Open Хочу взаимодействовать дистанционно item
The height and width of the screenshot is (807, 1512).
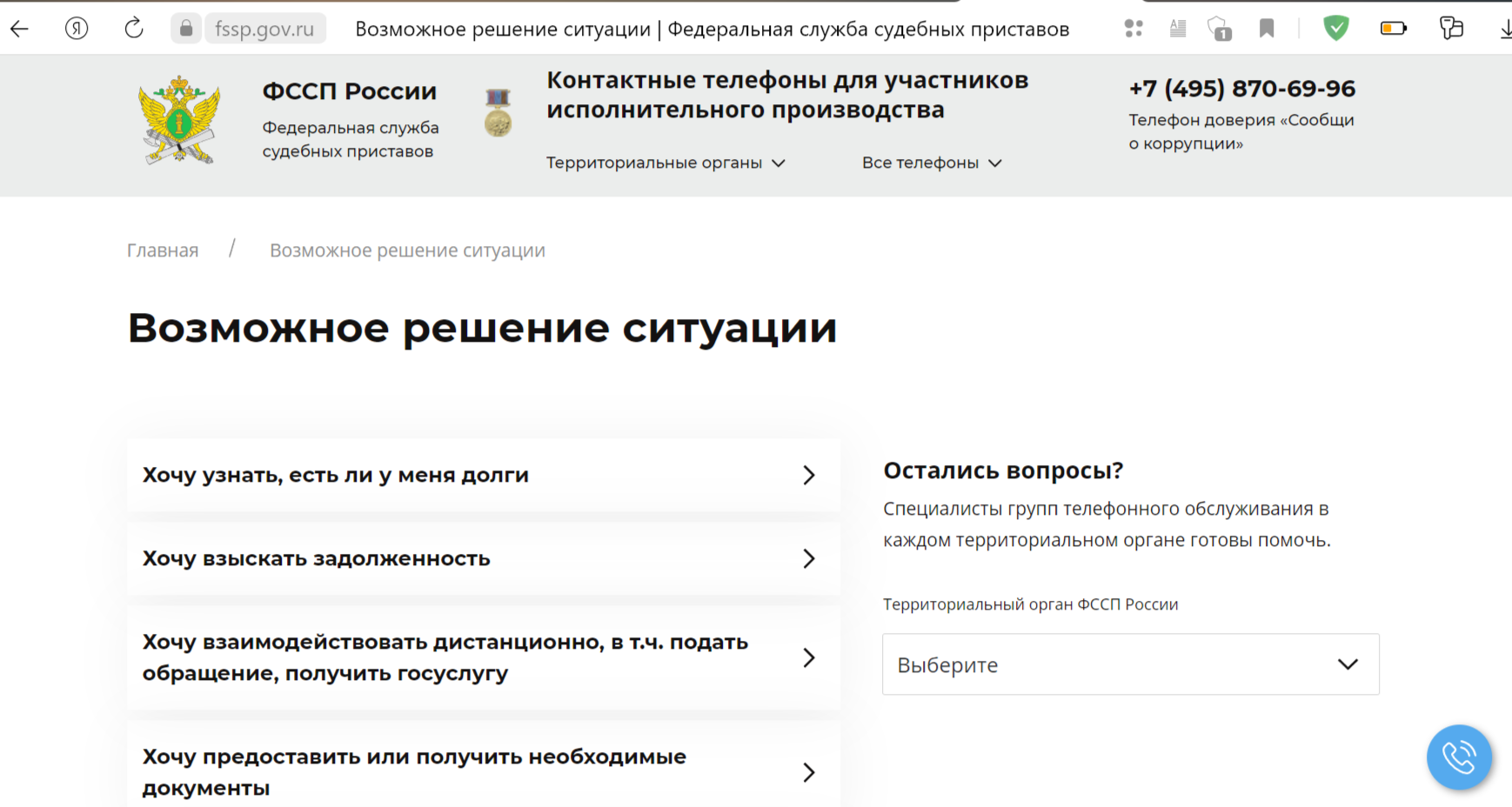click(x=484, y=657)
